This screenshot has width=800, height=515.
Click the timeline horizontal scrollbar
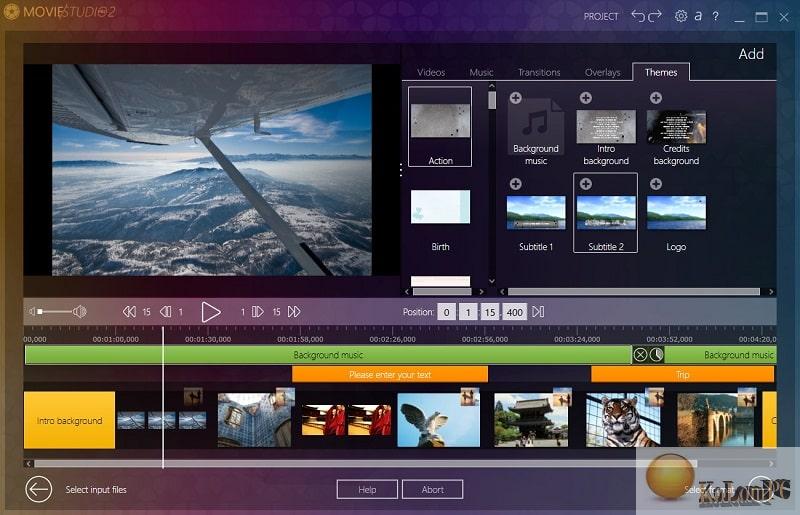(x=365, y=463)
